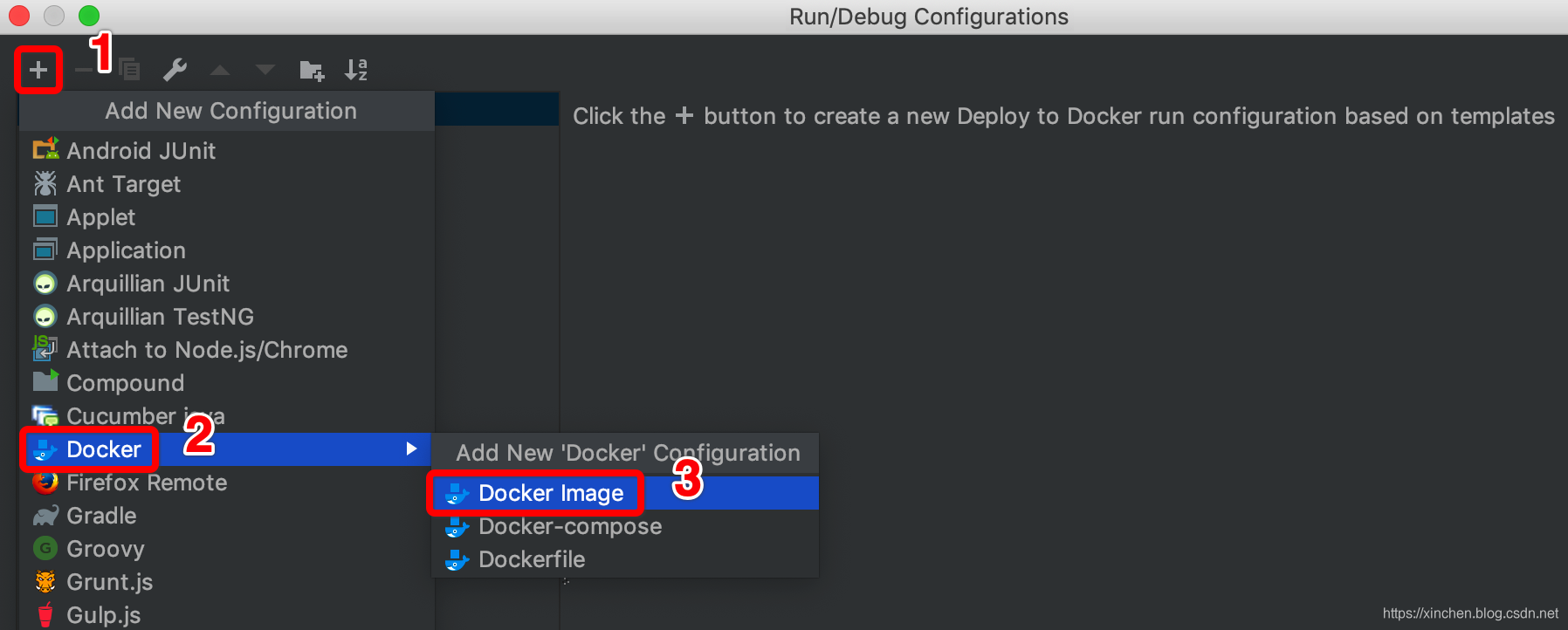1568x630 pixels.
Task: Expand the Docker submenu arrow
Action: [411, 449]
